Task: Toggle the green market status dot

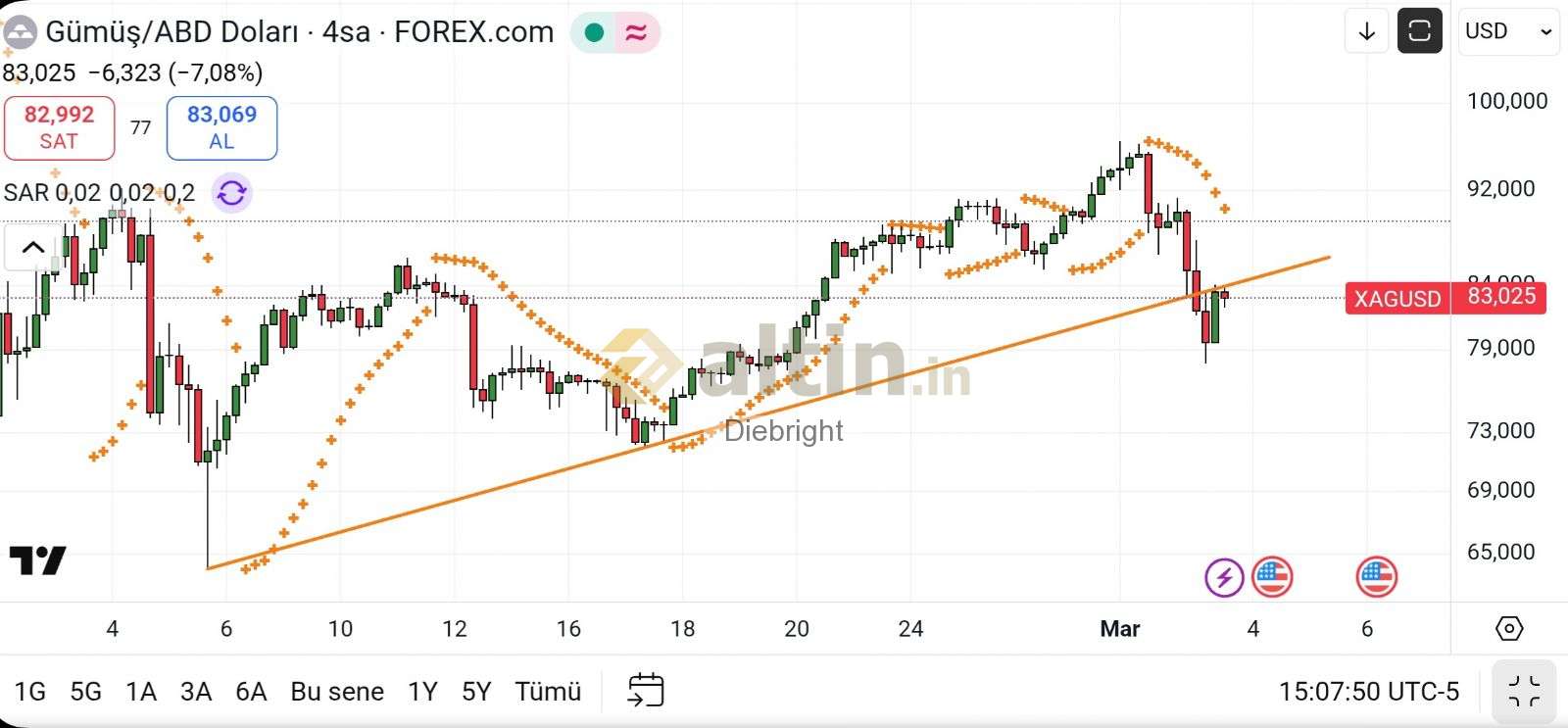Action: tap(594, 32)
